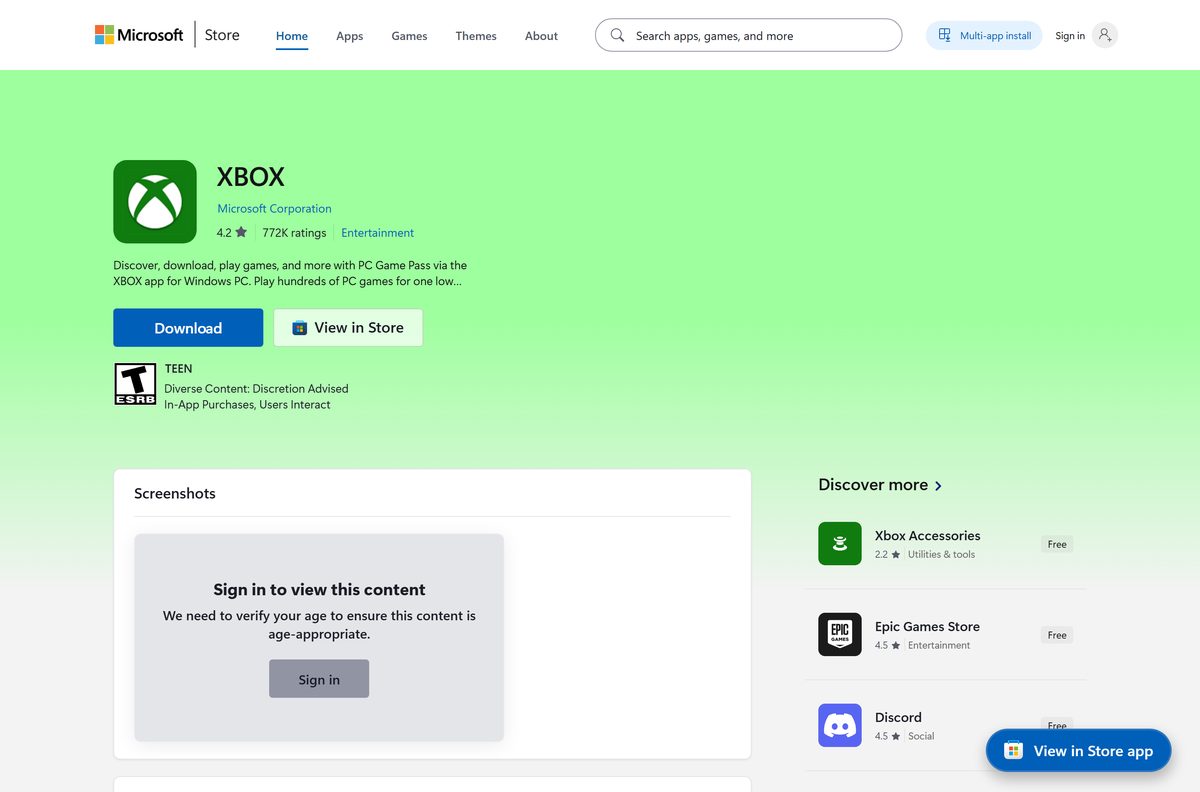The image size is (1200, 792).
Task: Click the Discord app icon
Action: coord(840,726)
